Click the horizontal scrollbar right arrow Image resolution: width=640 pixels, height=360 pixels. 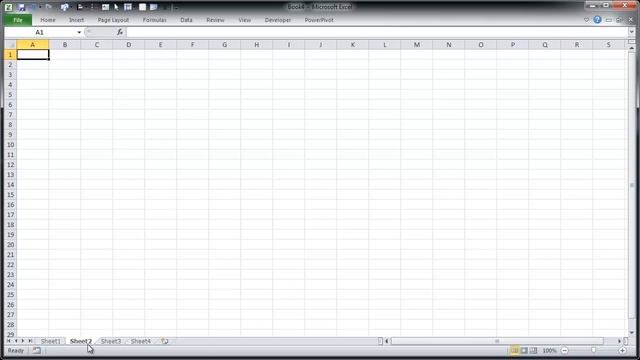[619, 341]
